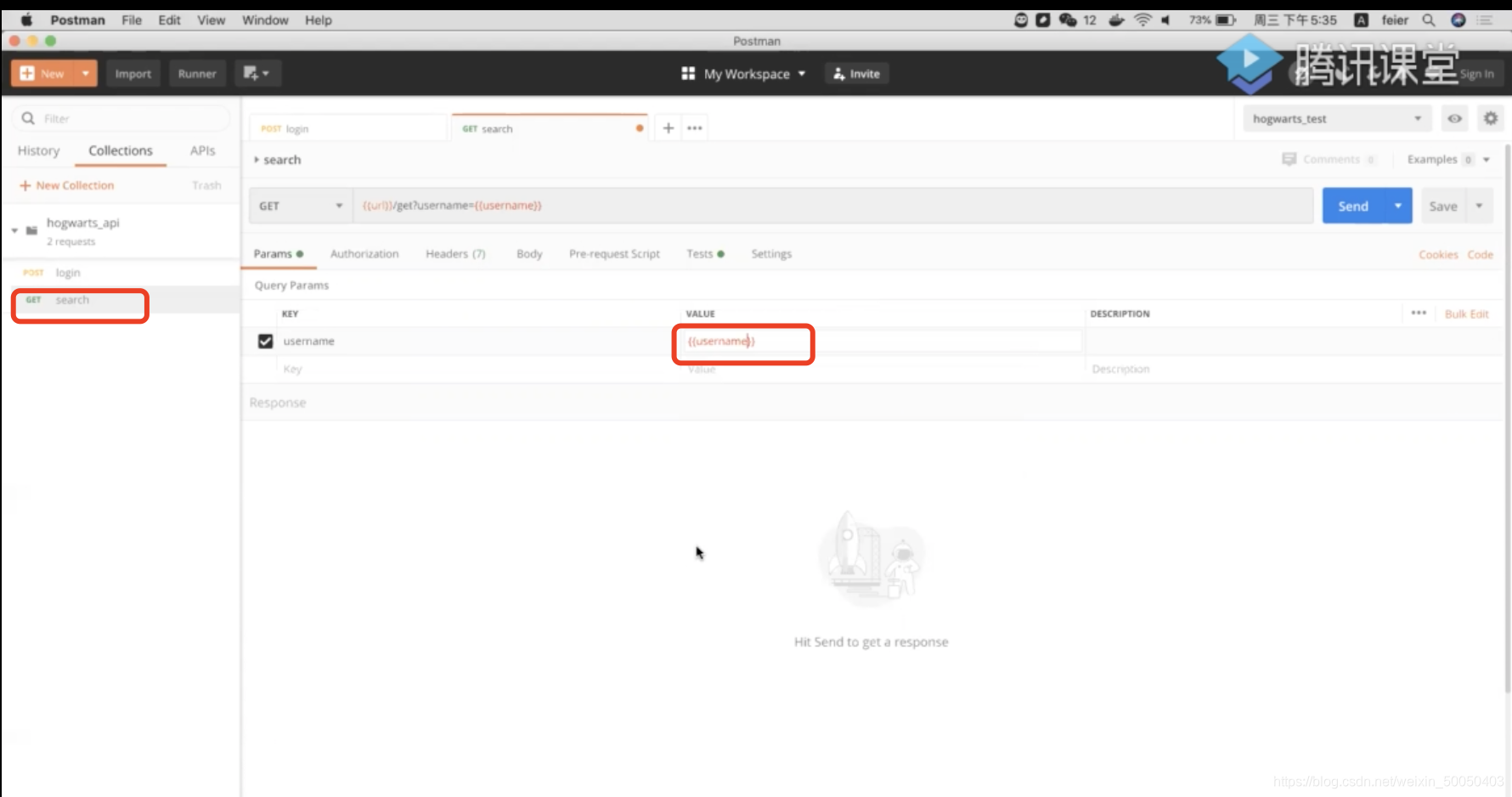Viewport: 1512px width, 797px height.
Task: Select the Params tab
Action: [x=279, y=254]
